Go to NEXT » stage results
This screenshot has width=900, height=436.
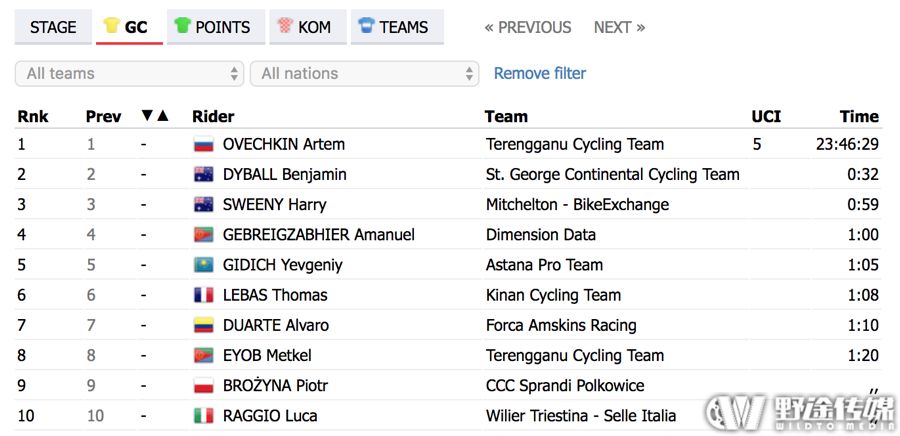pos(619,27)
